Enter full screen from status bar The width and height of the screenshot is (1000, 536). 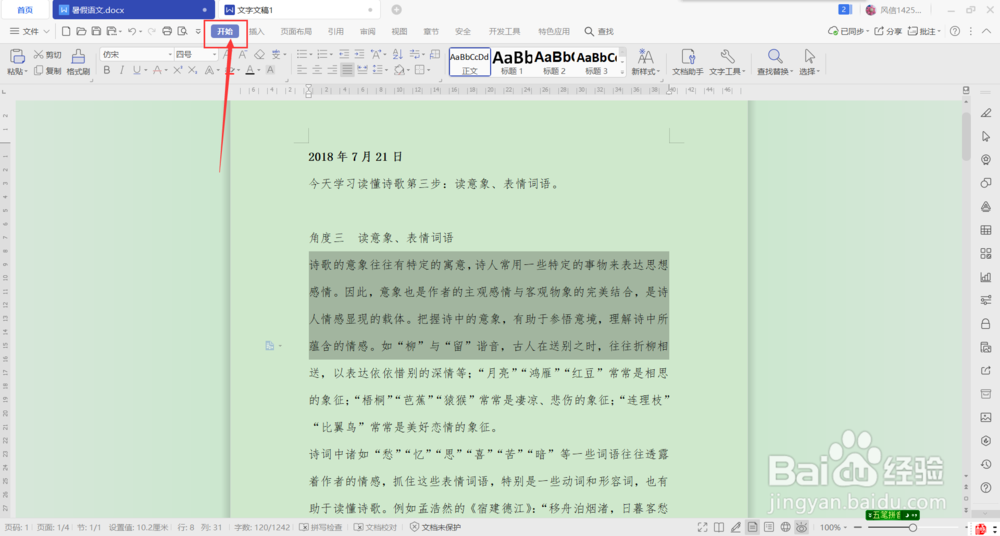point(703,527)
